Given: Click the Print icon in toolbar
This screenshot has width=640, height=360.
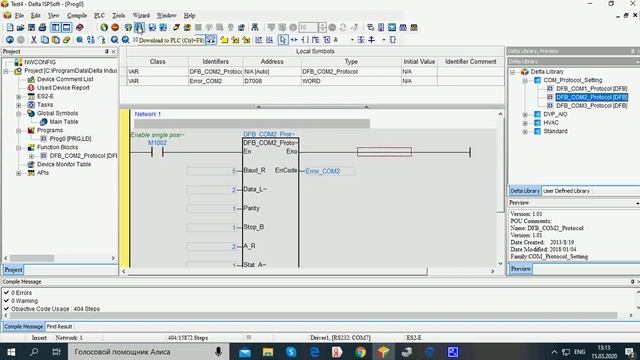Looking at the screenshot, I should pyautogui.click(x=42, y=27).
